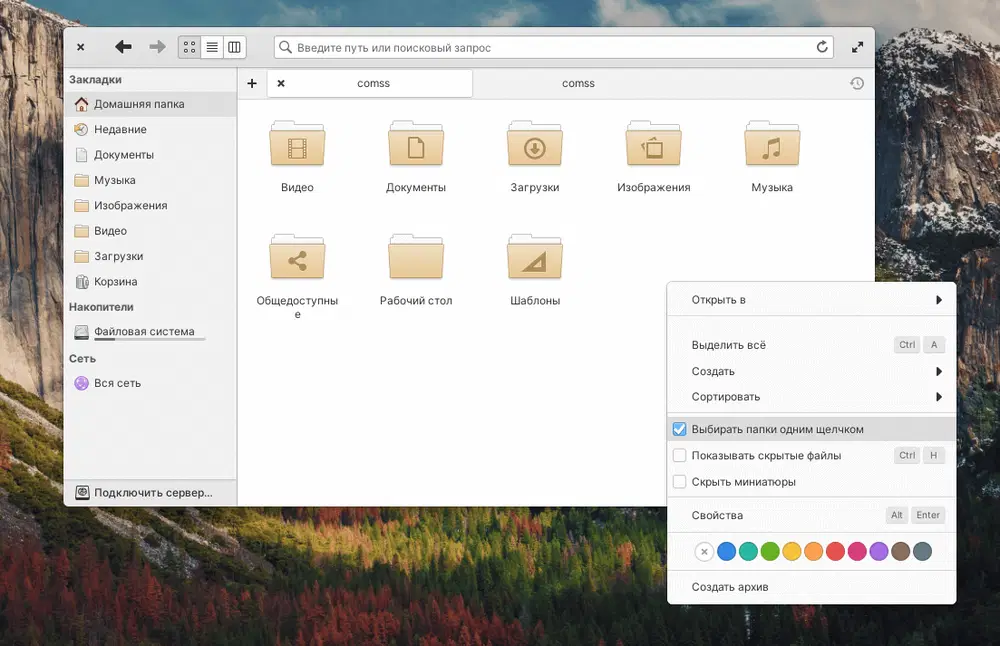
Task: Click the reload icon in path bar
Action: click(x=823, y=47)
